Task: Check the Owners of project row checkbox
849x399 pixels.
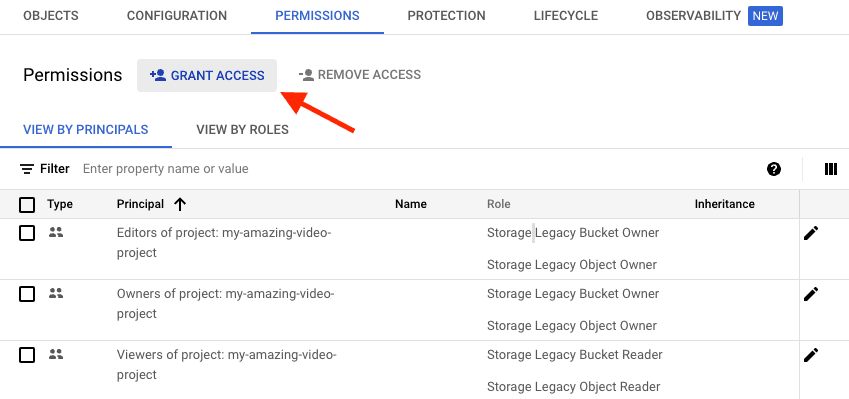Action: (27, 295)
